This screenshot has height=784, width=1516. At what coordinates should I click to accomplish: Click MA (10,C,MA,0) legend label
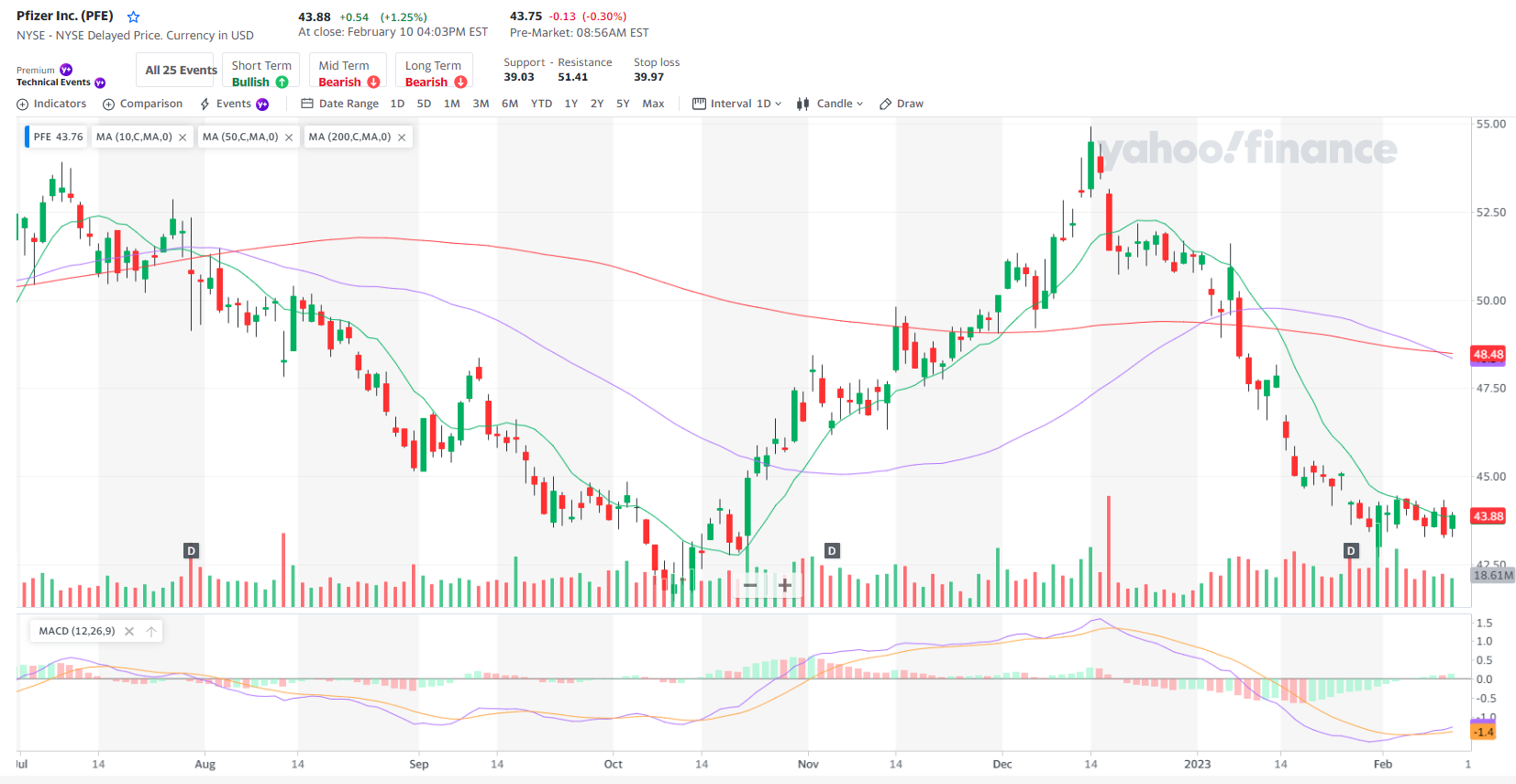pyautogui.click(x=134, y=137)
